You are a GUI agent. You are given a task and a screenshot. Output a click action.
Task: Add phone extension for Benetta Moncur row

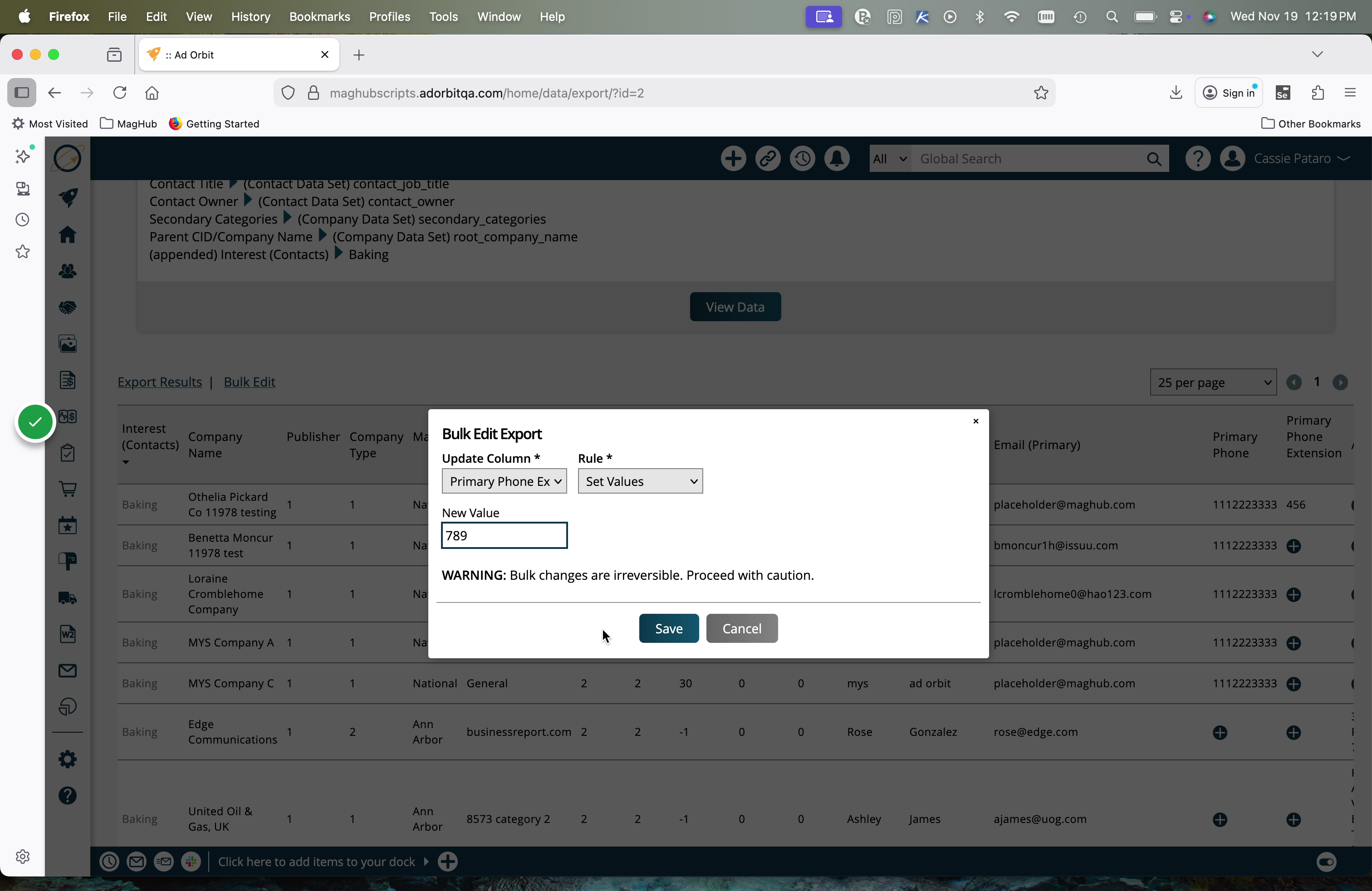coord(1293,546)
